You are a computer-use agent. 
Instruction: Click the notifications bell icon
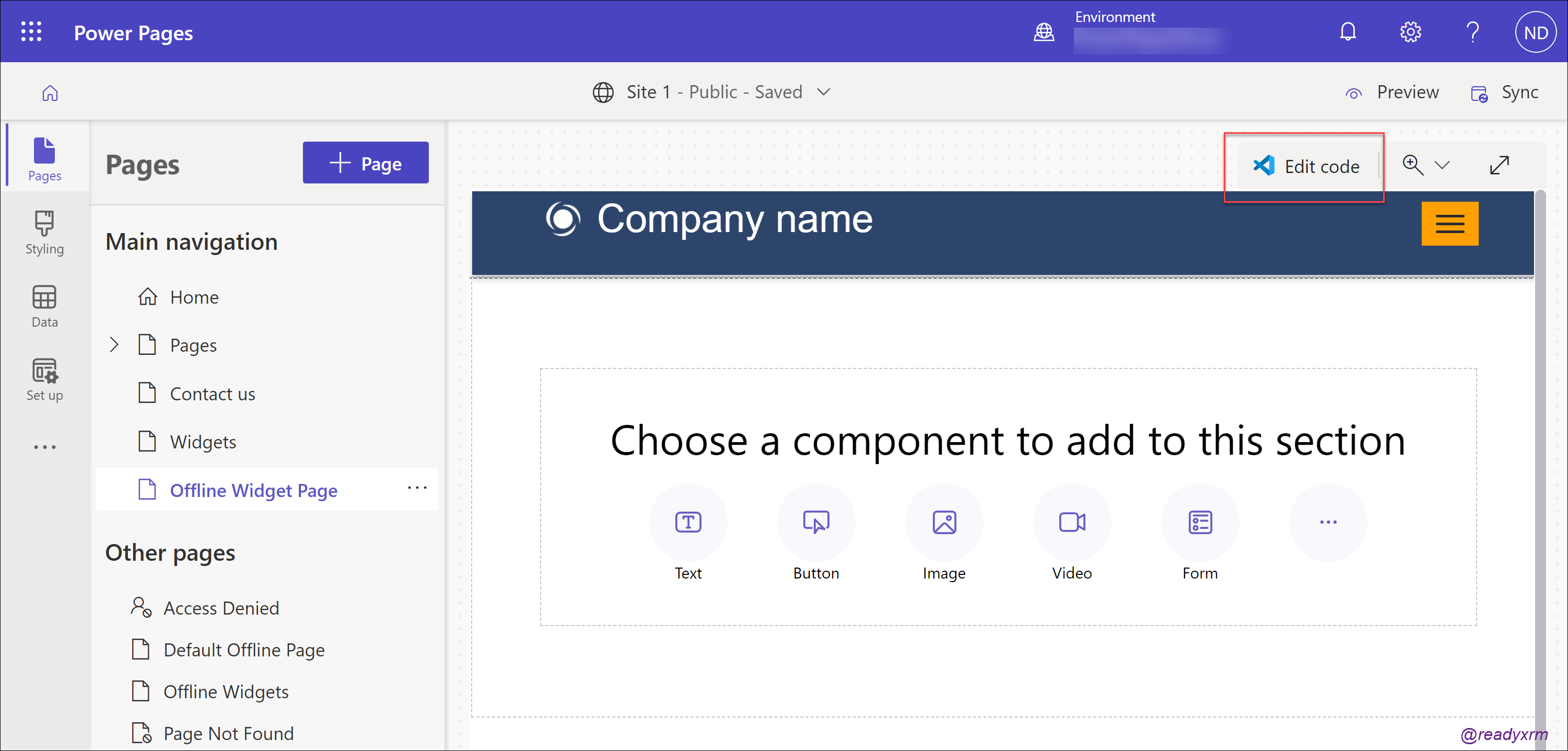pos(1348,32)
